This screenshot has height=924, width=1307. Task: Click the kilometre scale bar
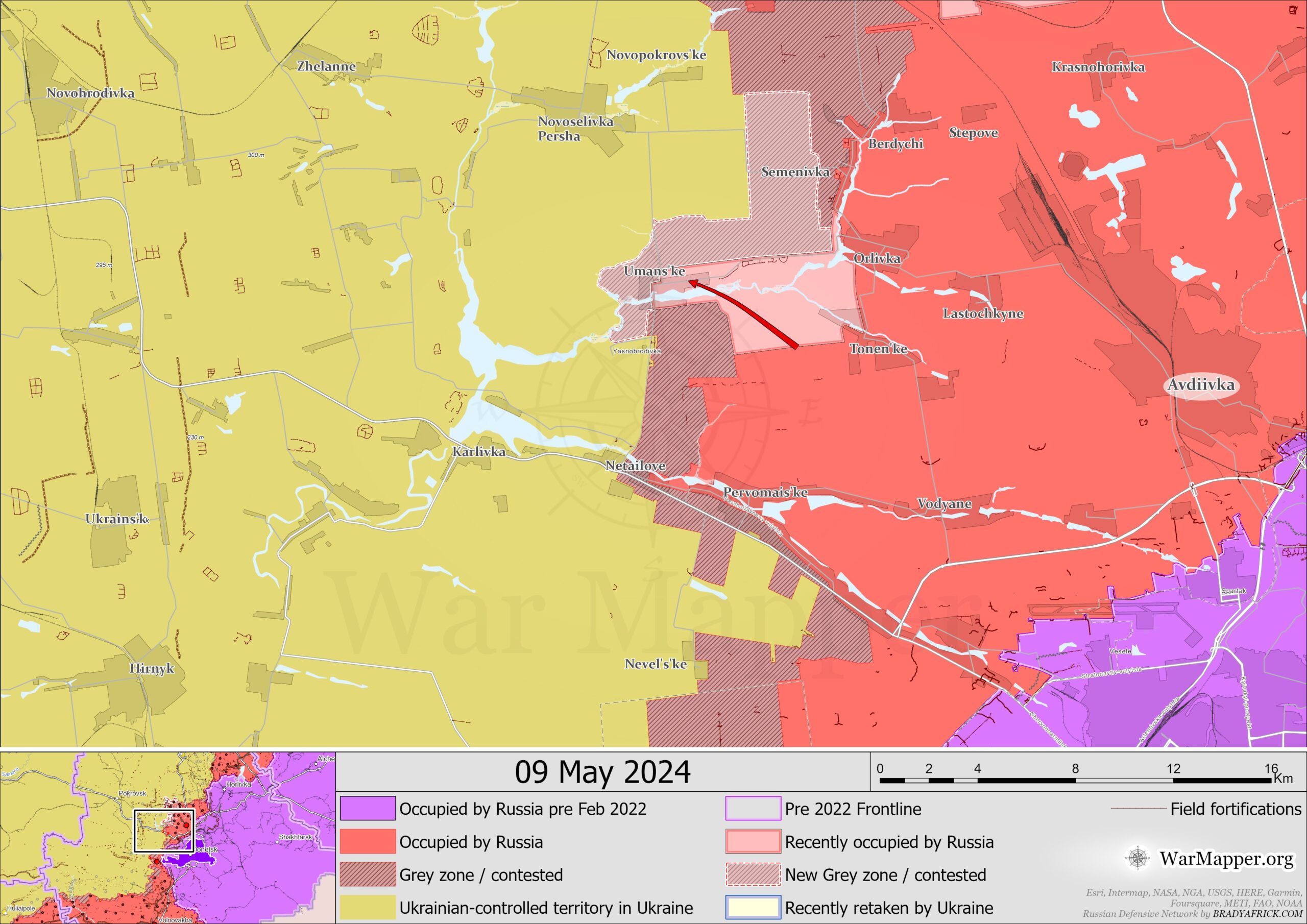click(1075, 781)
